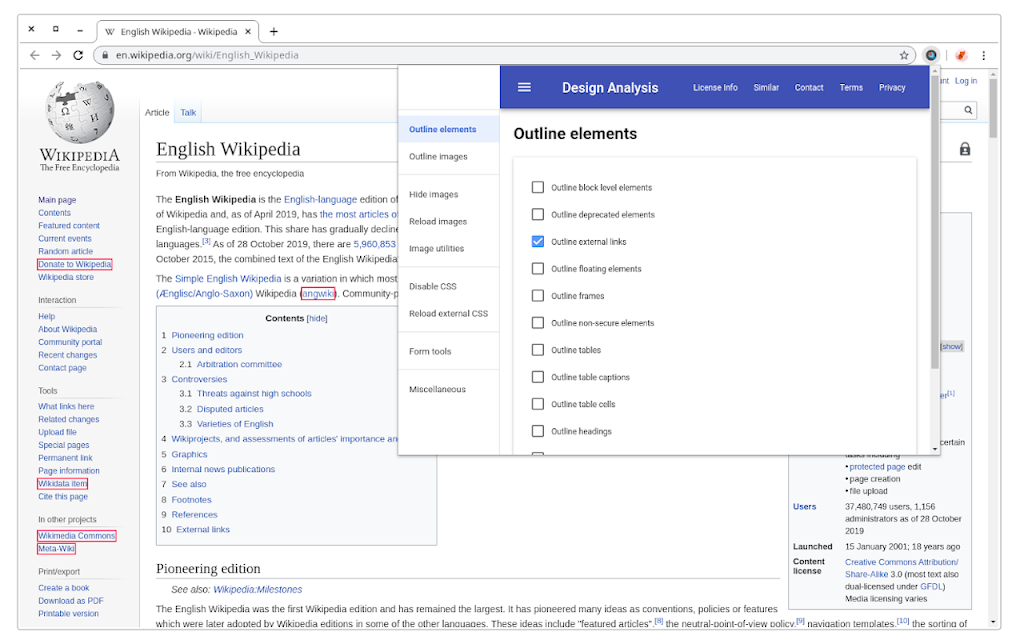1024x640 pixels.
Task: Select Reload images in sidebar
Action: click(x=449, y=221)
